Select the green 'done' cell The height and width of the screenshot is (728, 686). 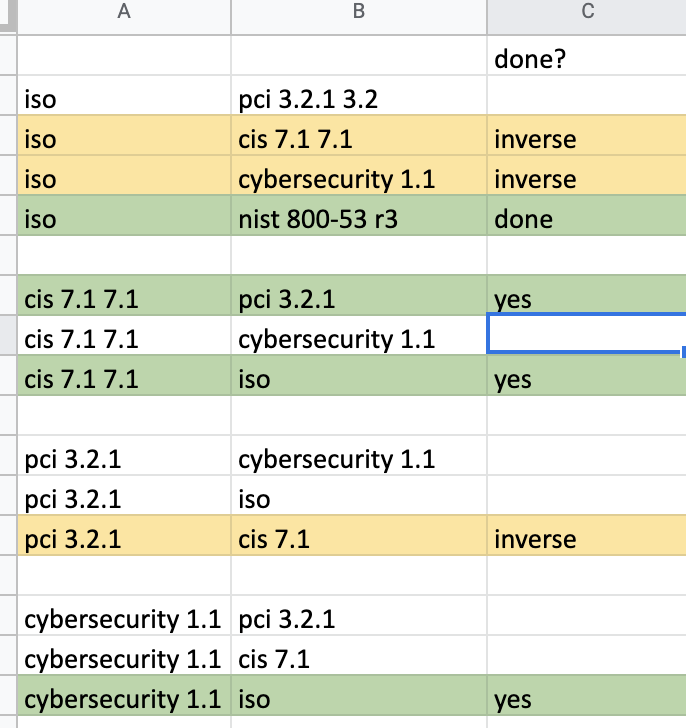pos(587,215)
